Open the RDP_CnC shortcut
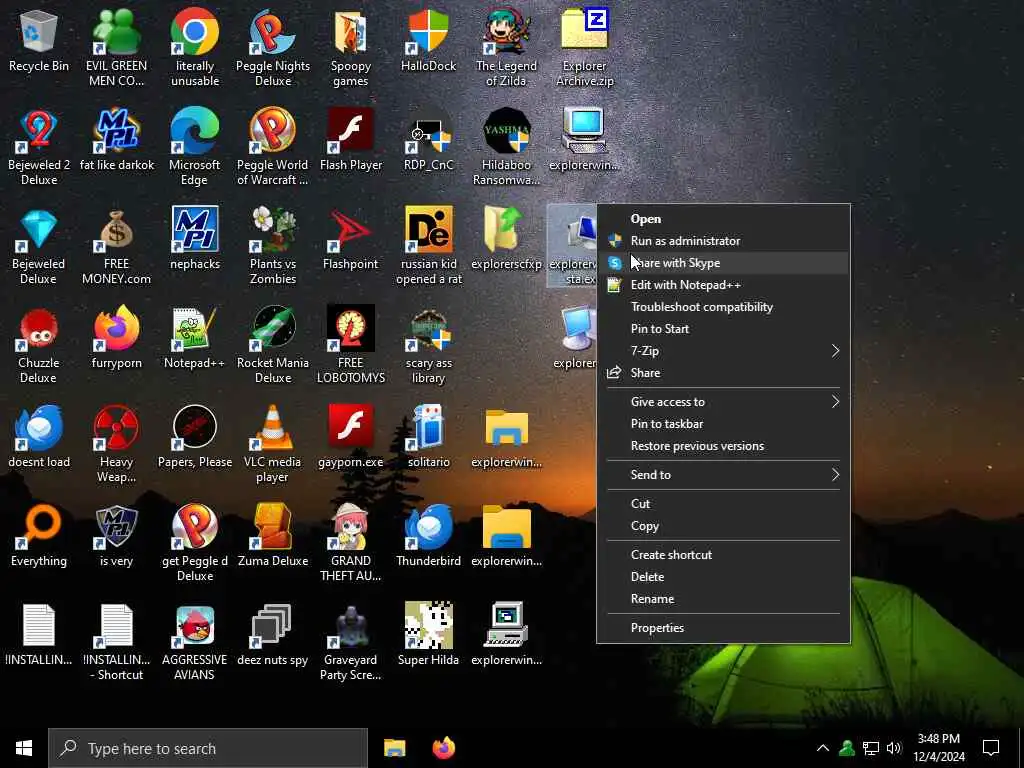The height and width of the screenshot is (768, 1024). tap(428, 140)
